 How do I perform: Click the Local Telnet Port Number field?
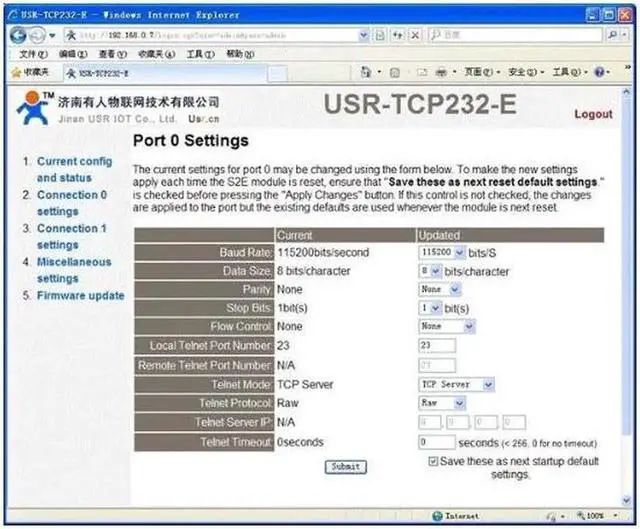pyautogui.click(x=437, y=345)
